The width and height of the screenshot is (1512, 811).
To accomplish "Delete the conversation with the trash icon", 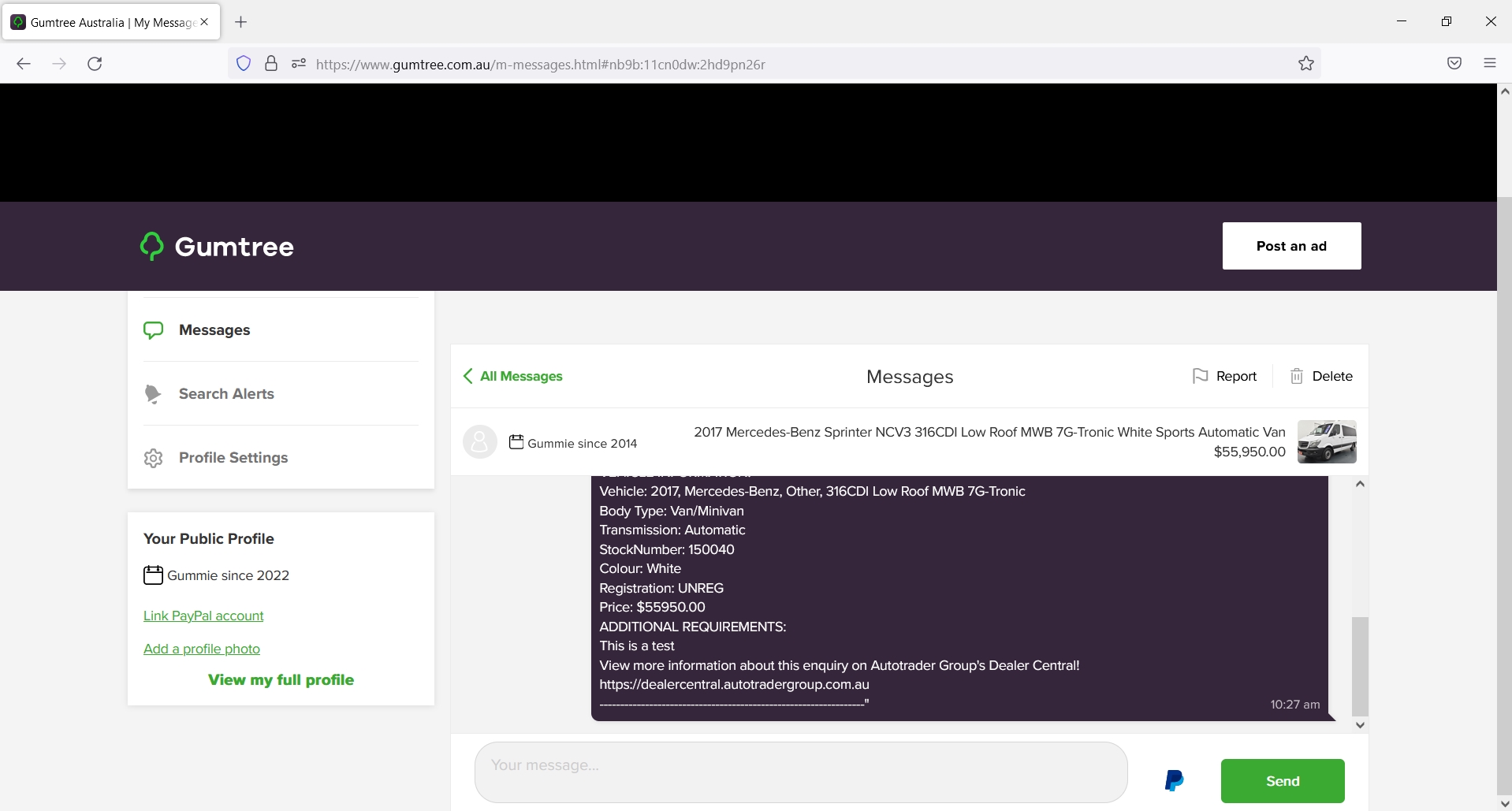I will (1297, 376).
